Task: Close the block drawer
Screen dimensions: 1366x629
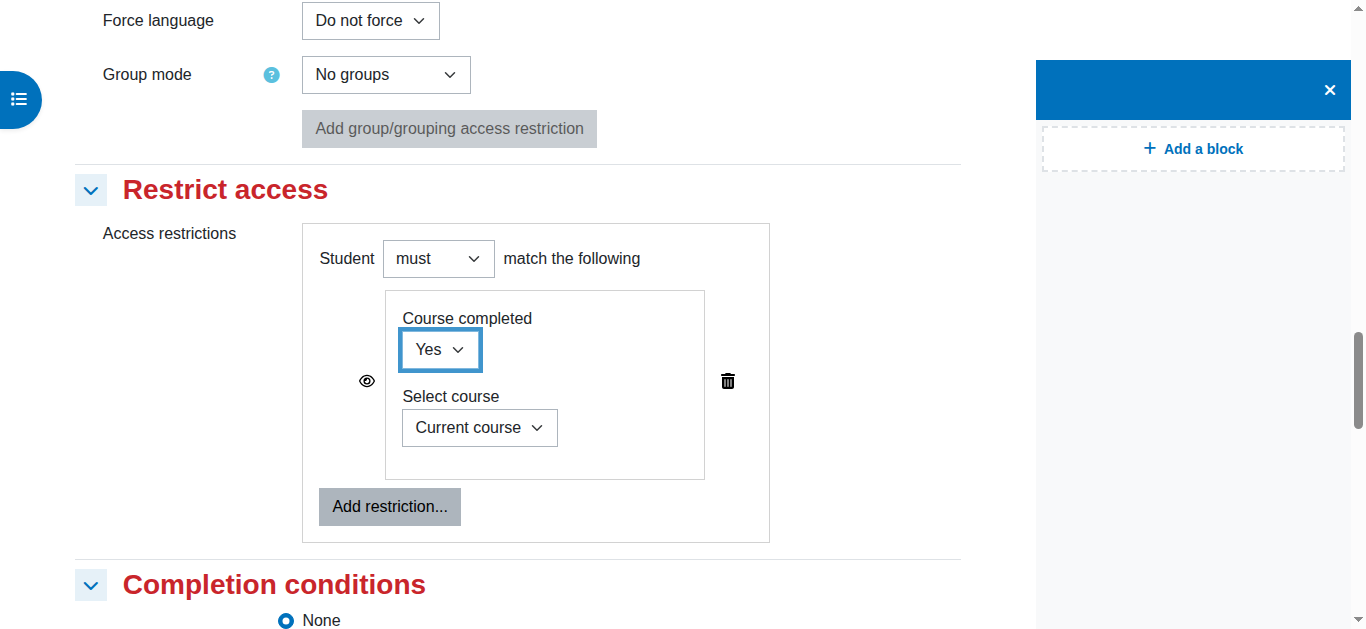Action: [1330, 90]
